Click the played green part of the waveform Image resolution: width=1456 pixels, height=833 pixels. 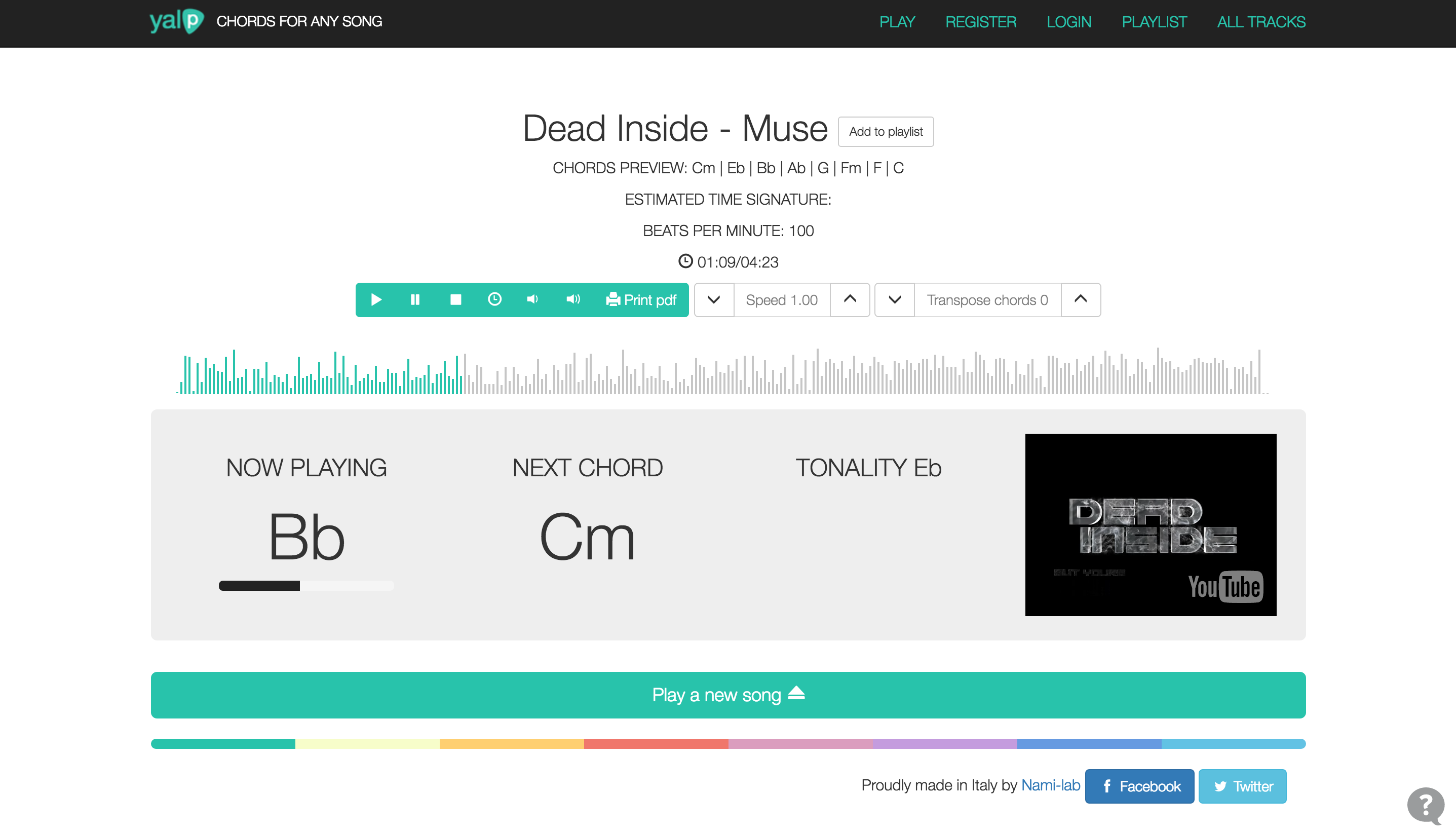pos(319,372)
